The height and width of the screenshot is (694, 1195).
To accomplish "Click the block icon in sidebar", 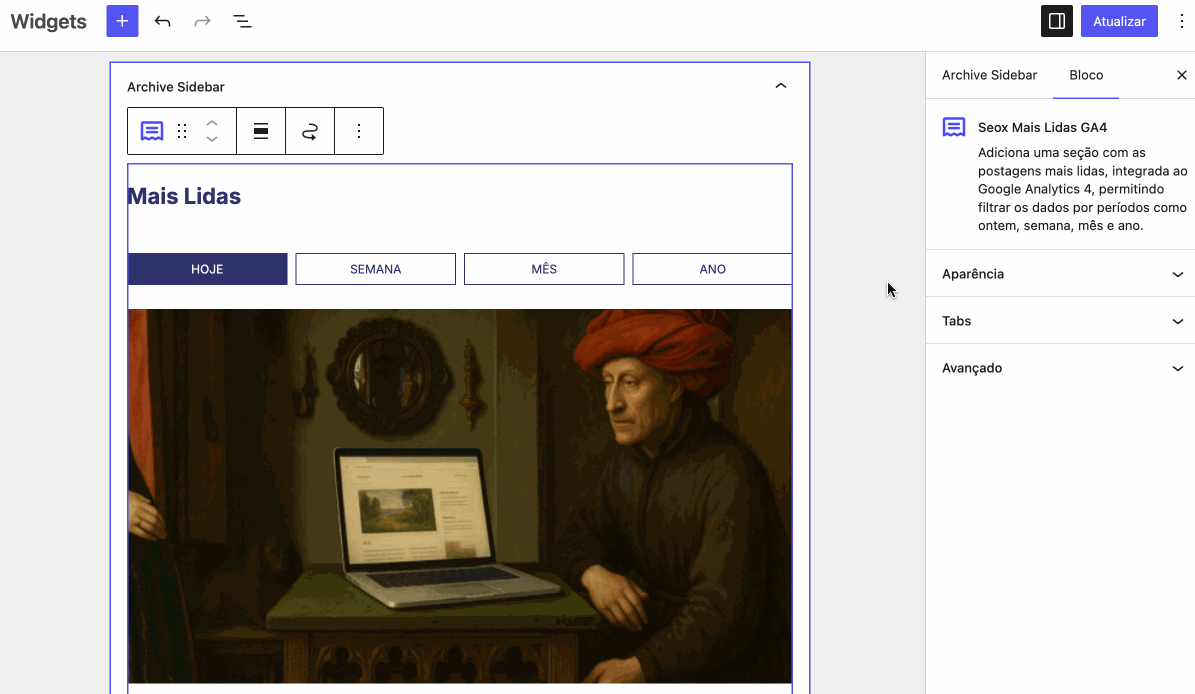I will point(953,127).
